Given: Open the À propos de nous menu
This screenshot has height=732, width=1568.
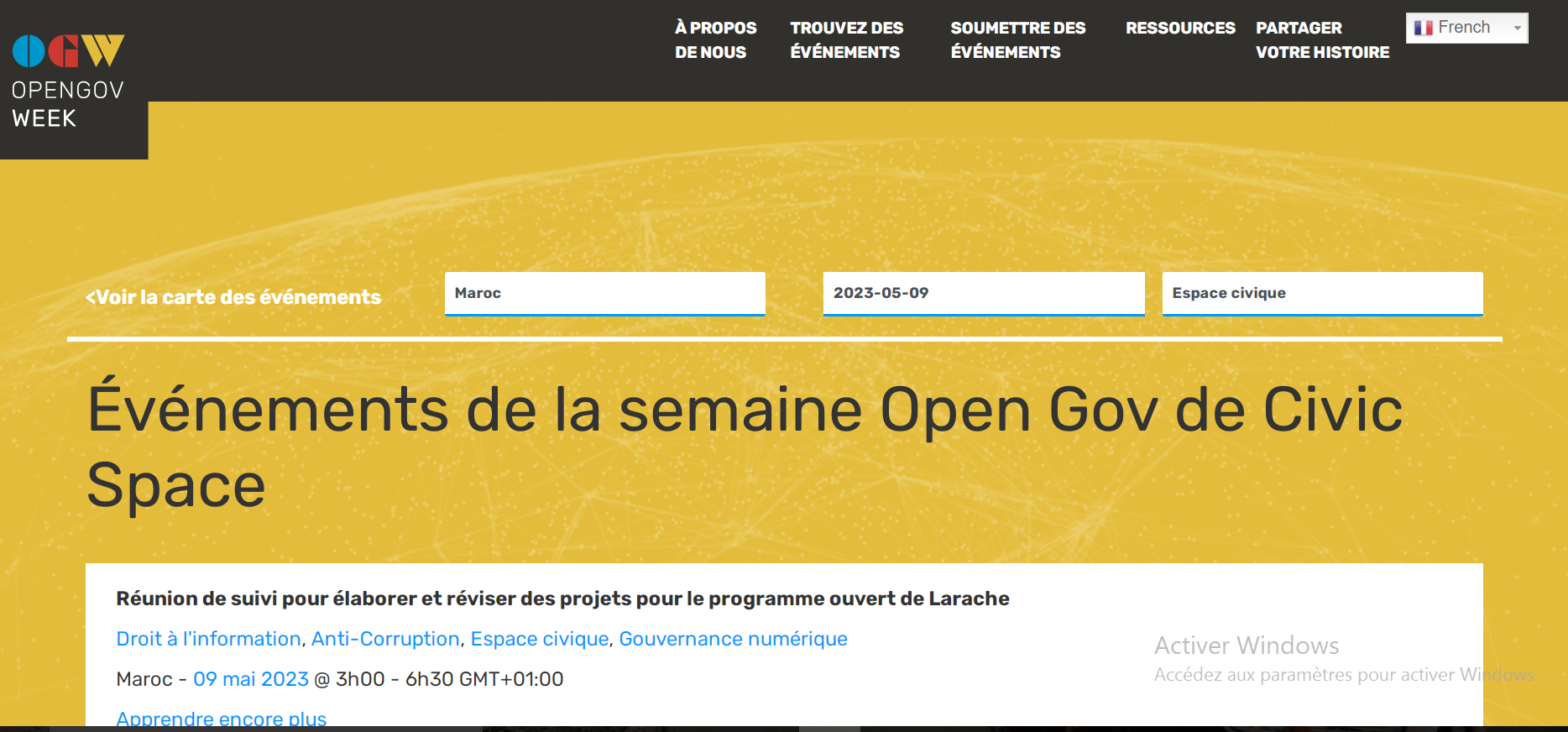Looking at the screenshot, I should coord(715,39).
